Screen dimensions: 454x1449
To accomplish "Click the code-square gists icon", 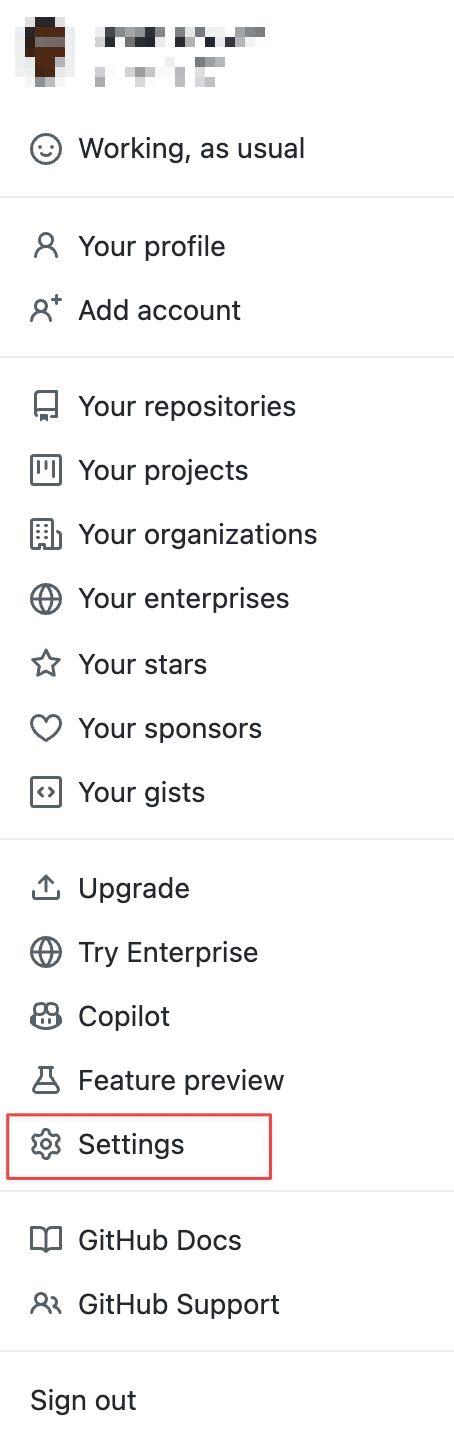I will 46,792.
